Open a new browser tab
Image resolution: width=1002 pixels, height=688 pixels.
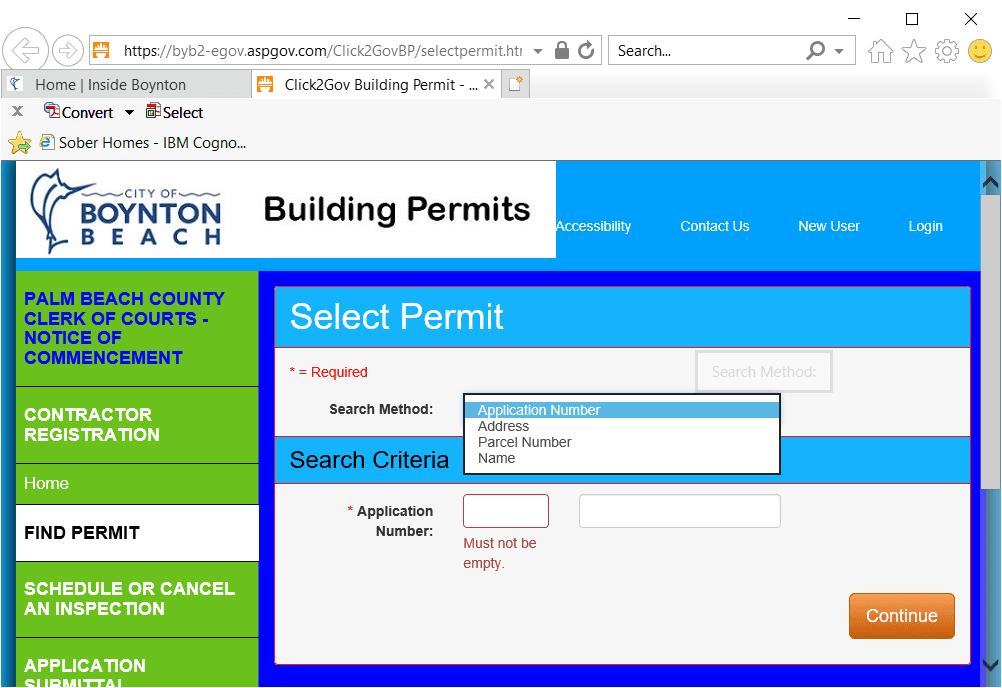(516, 84)
